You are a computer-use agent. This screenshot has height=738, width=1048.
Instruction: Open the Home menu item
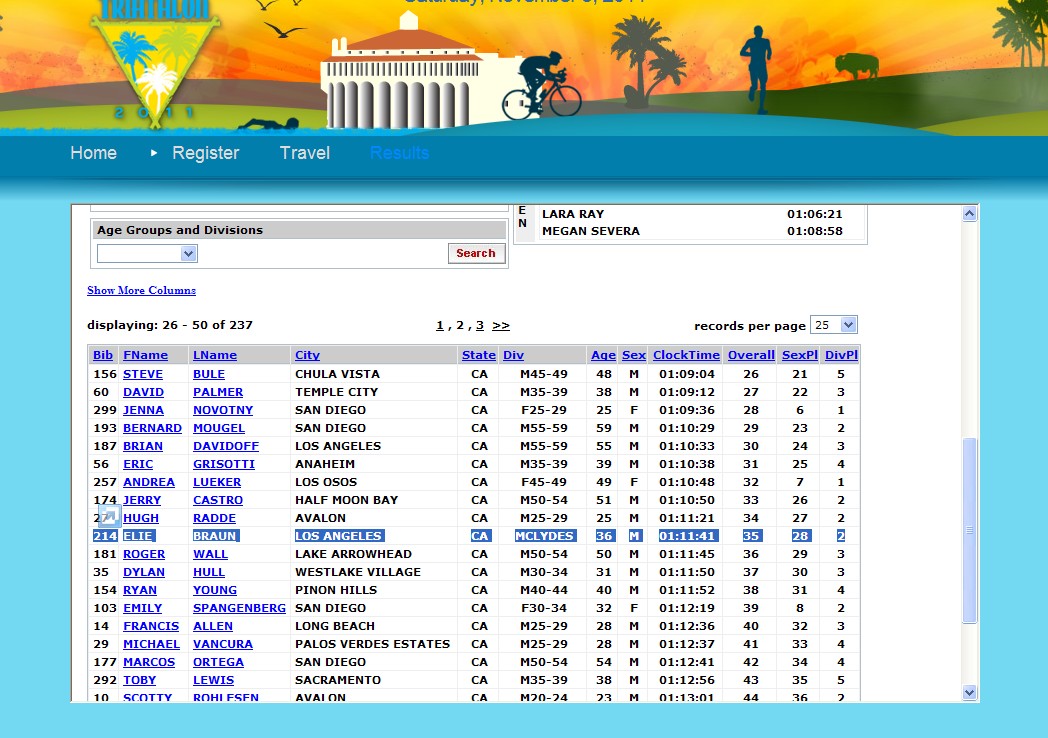(x=93, y=153)
